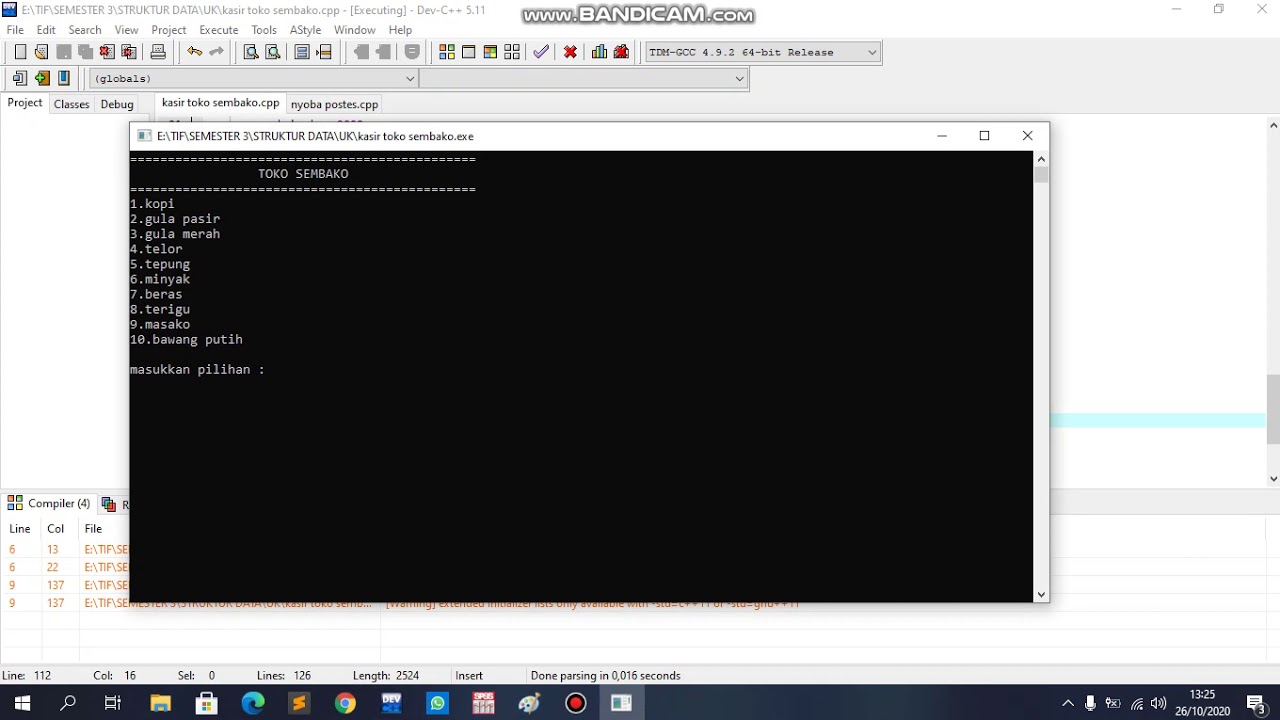Click the console window's scrollbar down arrow
Image resolution: width=1280 pixels, height=720 pixels.
click(1041, 594)
